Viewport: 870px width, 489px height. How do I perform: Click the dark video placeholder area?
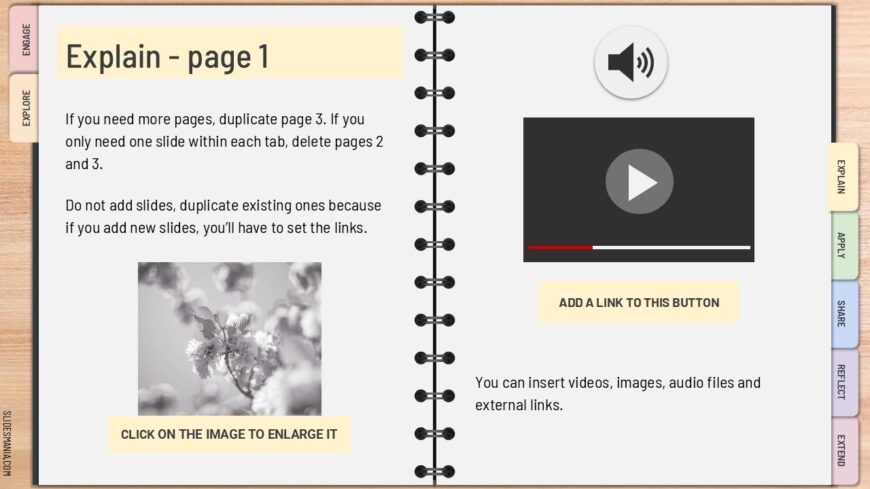click(639, 189)
